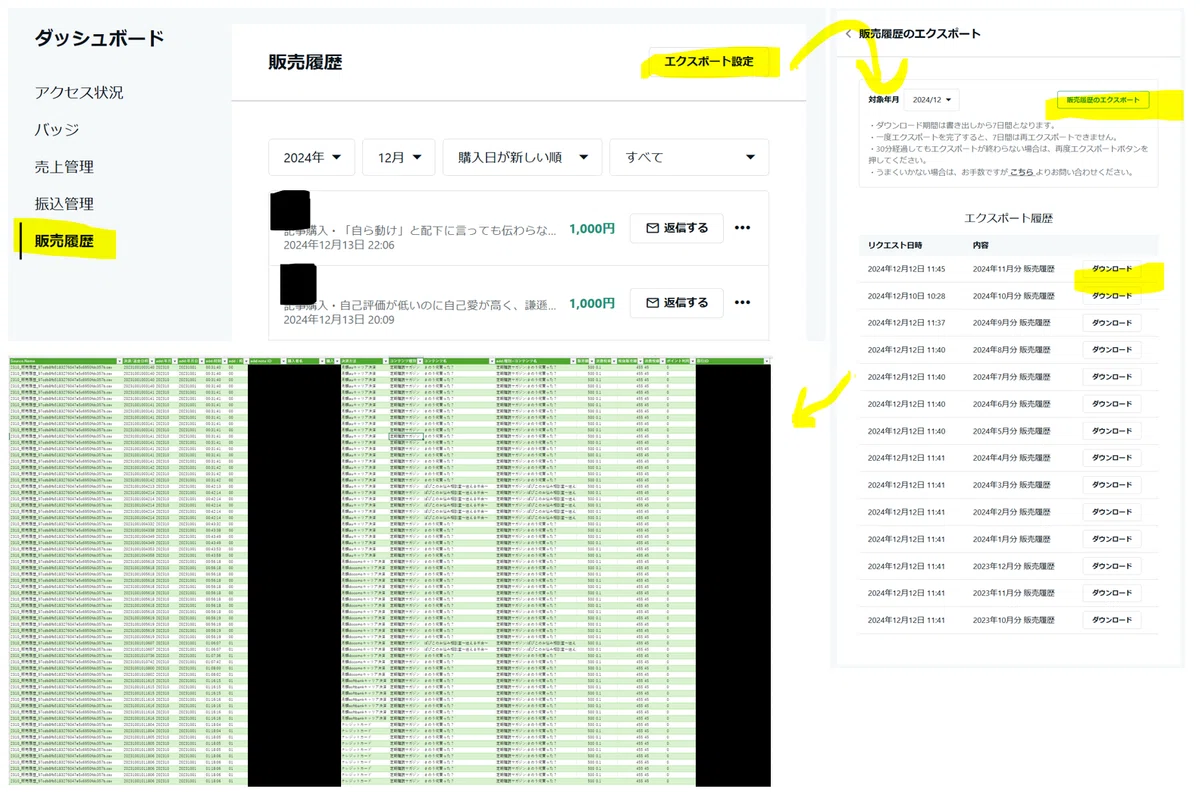Download the 2024年4月分 販売履歴

pyautogui.click(x=1112, y=458)
